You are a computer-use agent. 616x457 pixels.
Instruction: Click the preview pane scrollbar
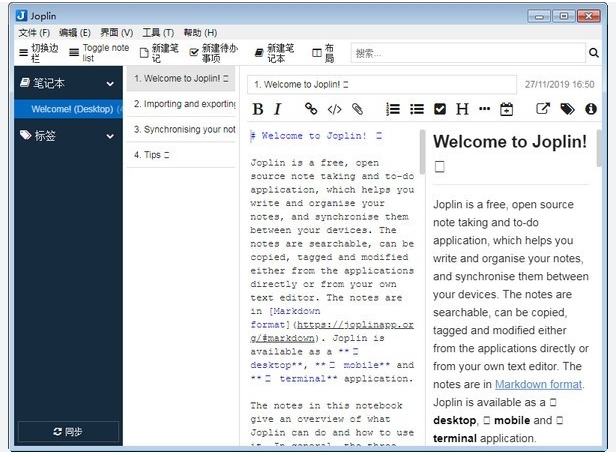599,149
